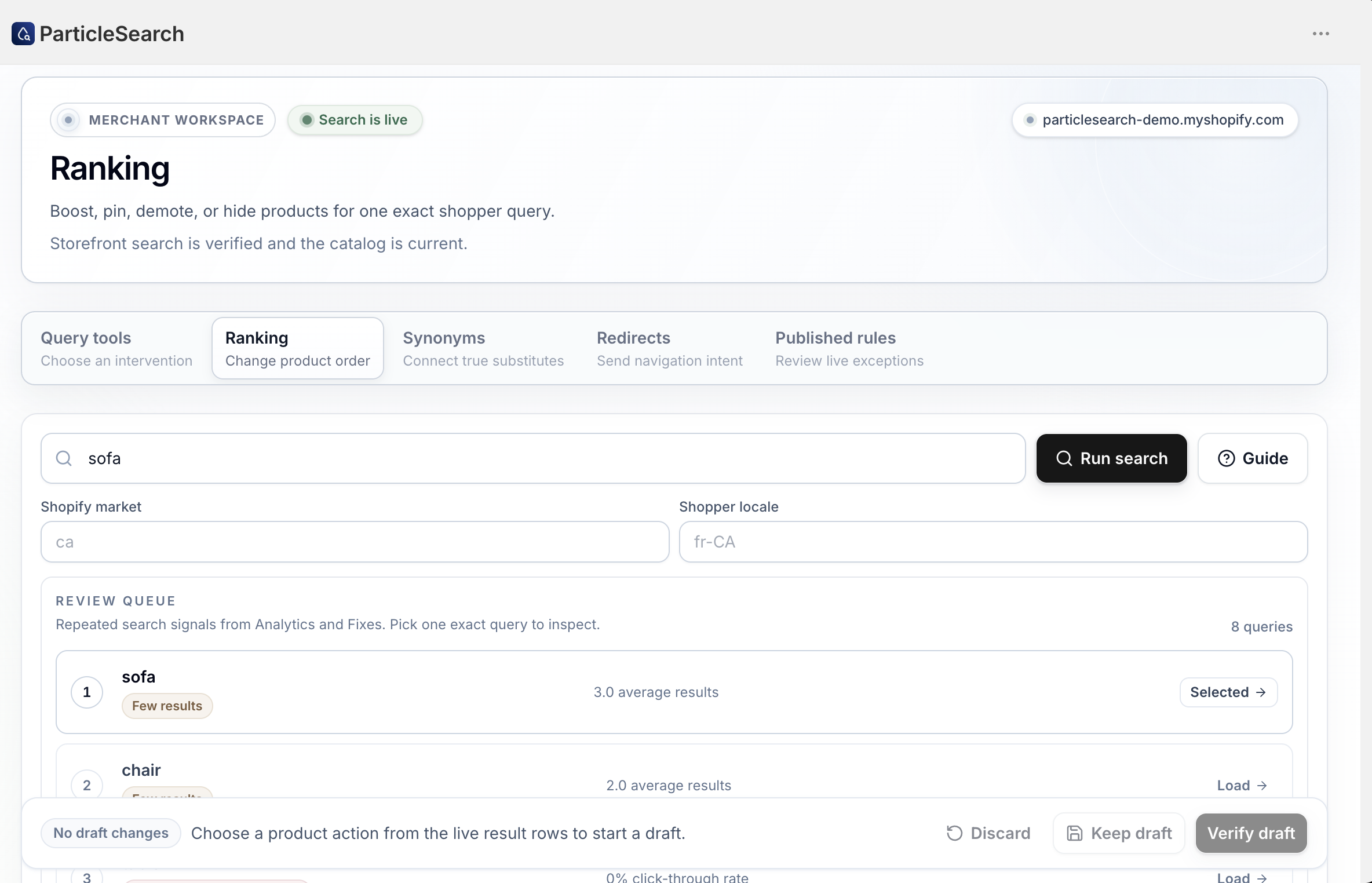
Task: Click the Merchant Workspace dot icon
Action: pyautogui.click(x=68, y=120)
